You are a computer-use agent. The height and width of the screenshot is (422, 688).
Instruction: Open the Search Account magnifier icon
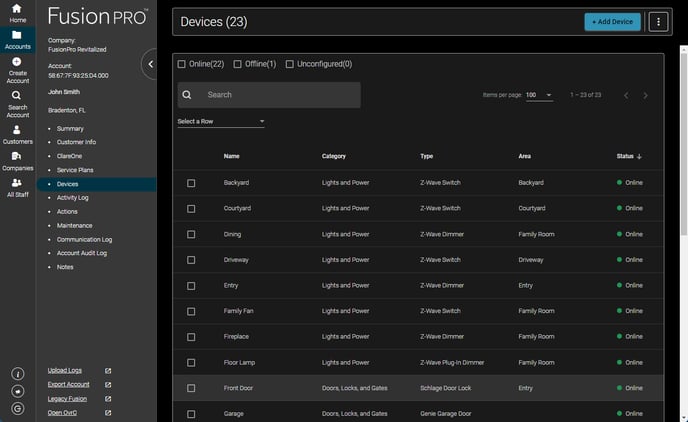point(16,95)
